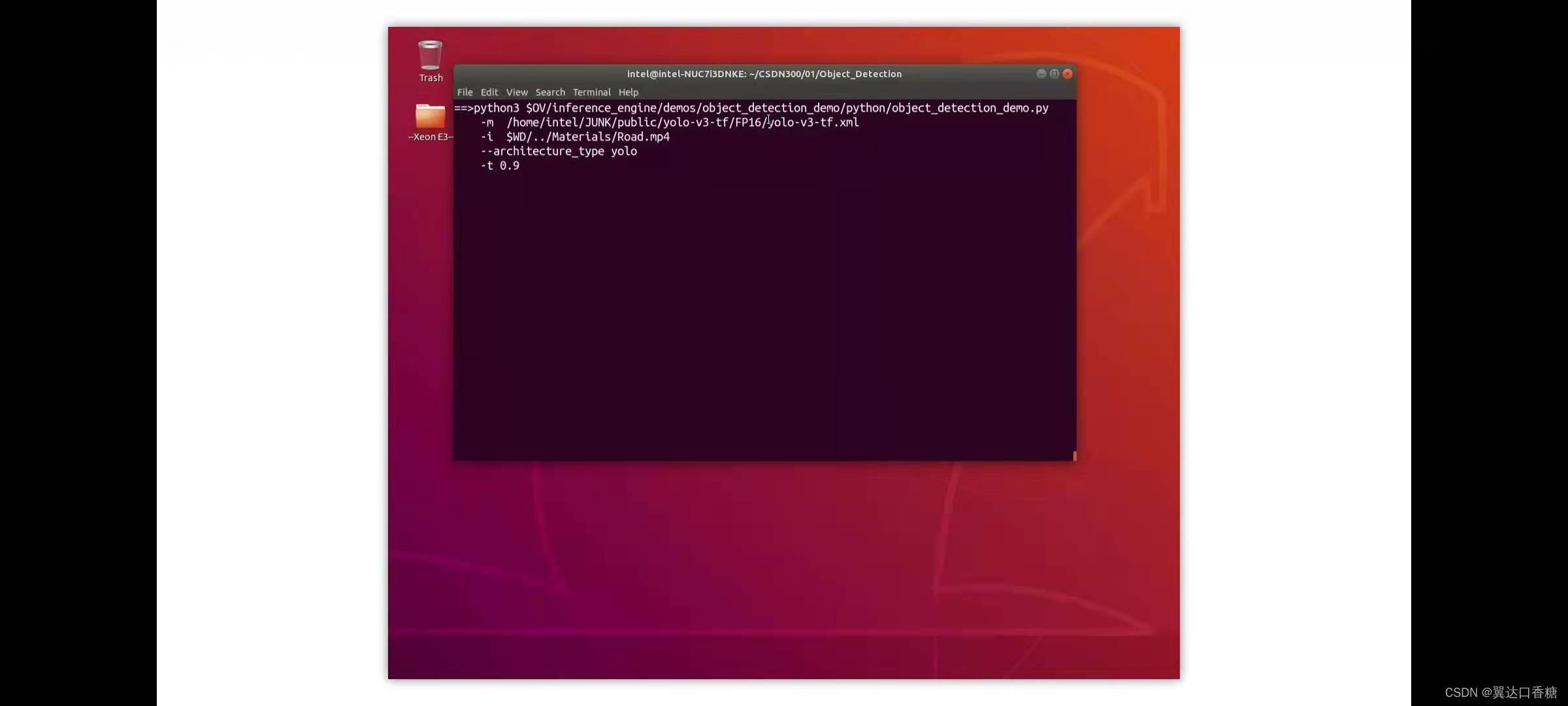Click the yolo-v3-tf.xml model path line

pos(670,122)
